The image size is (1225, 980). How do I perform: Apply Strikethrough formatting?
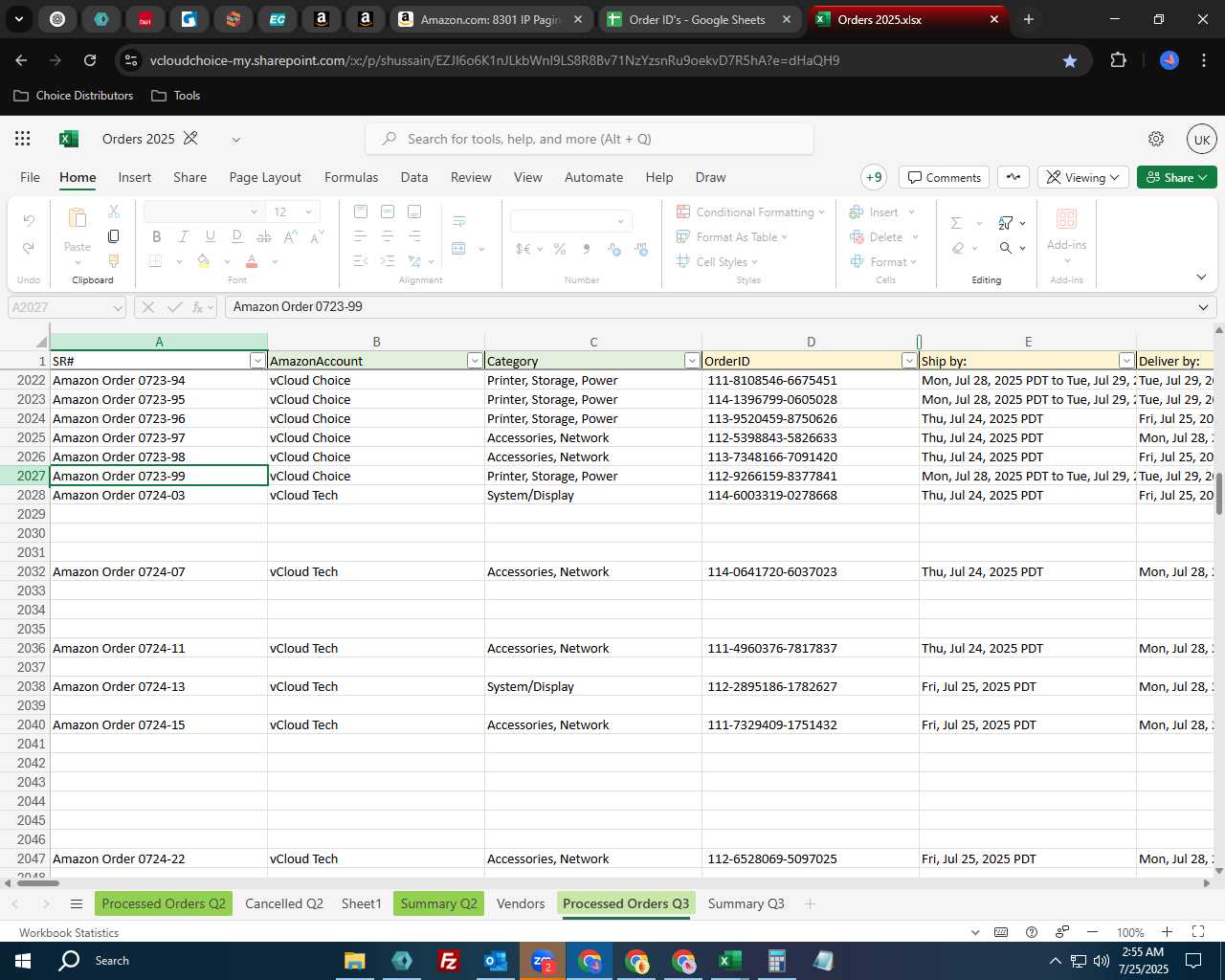(264, 236)
